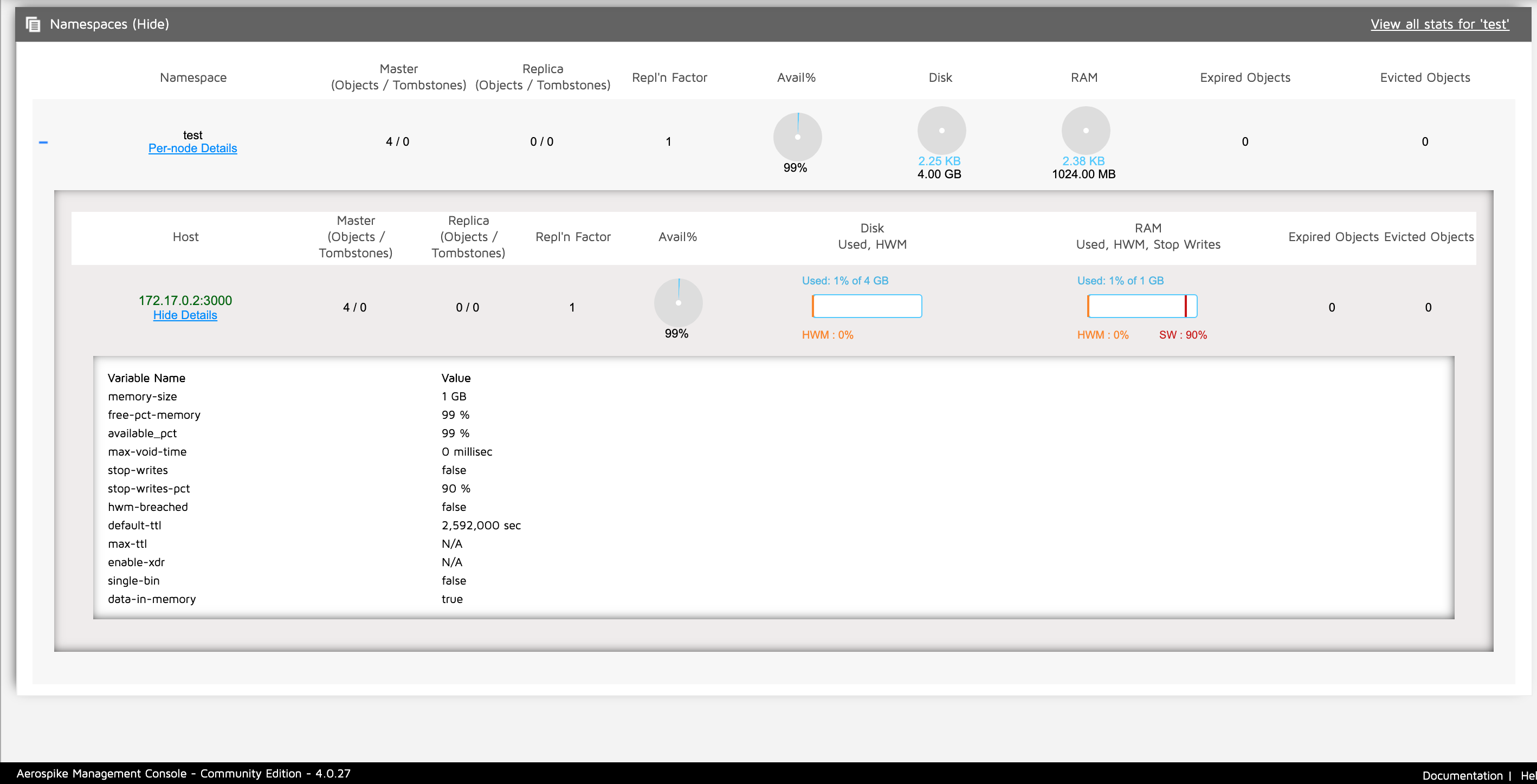This screenshot has height=784, width=1537.
Task: Click the host Avail% pie chart
Action: pos(678,302)
